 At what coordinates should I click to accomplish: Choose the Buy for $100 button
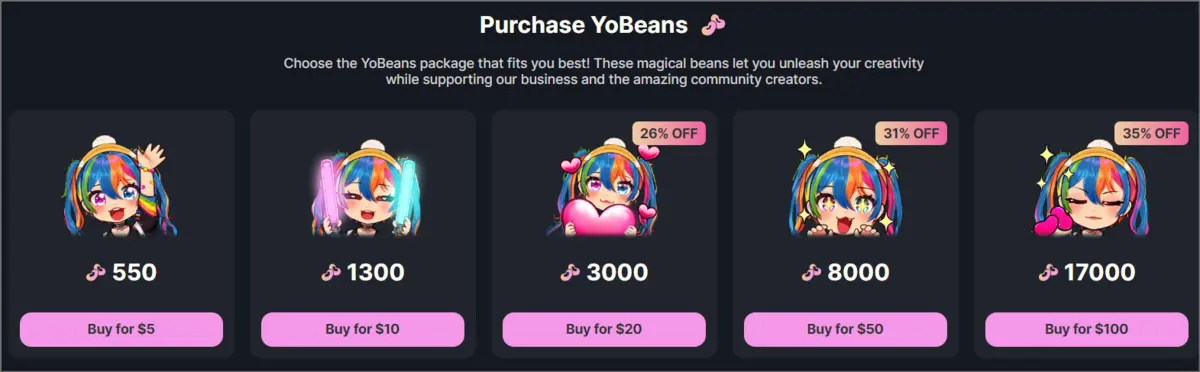pyautogui.click(x=1087, y=329)
